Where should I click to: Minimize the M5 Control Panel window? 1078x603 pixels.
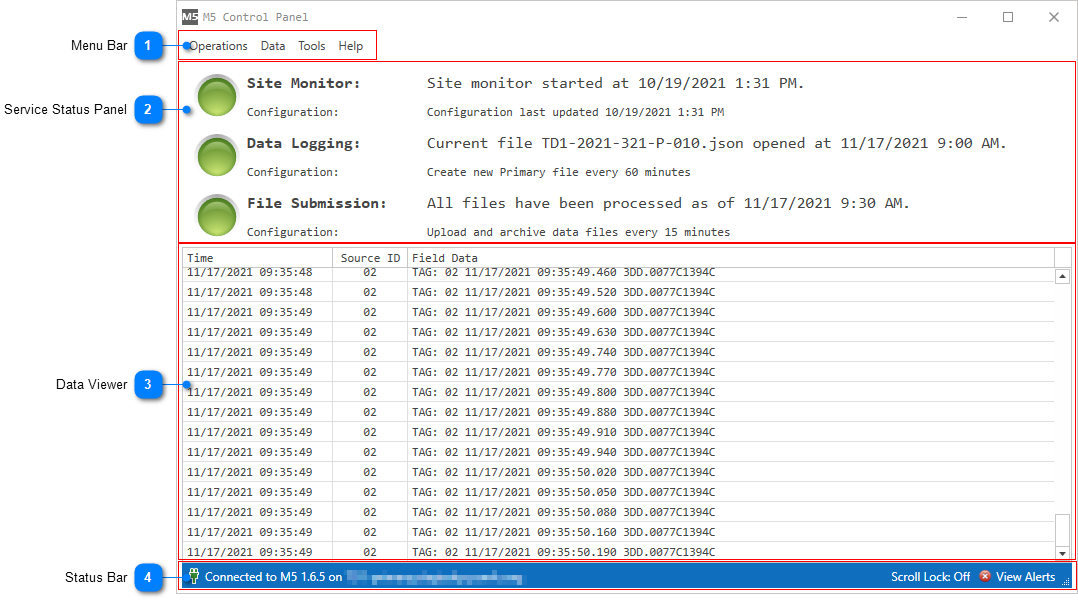point(962,17)
